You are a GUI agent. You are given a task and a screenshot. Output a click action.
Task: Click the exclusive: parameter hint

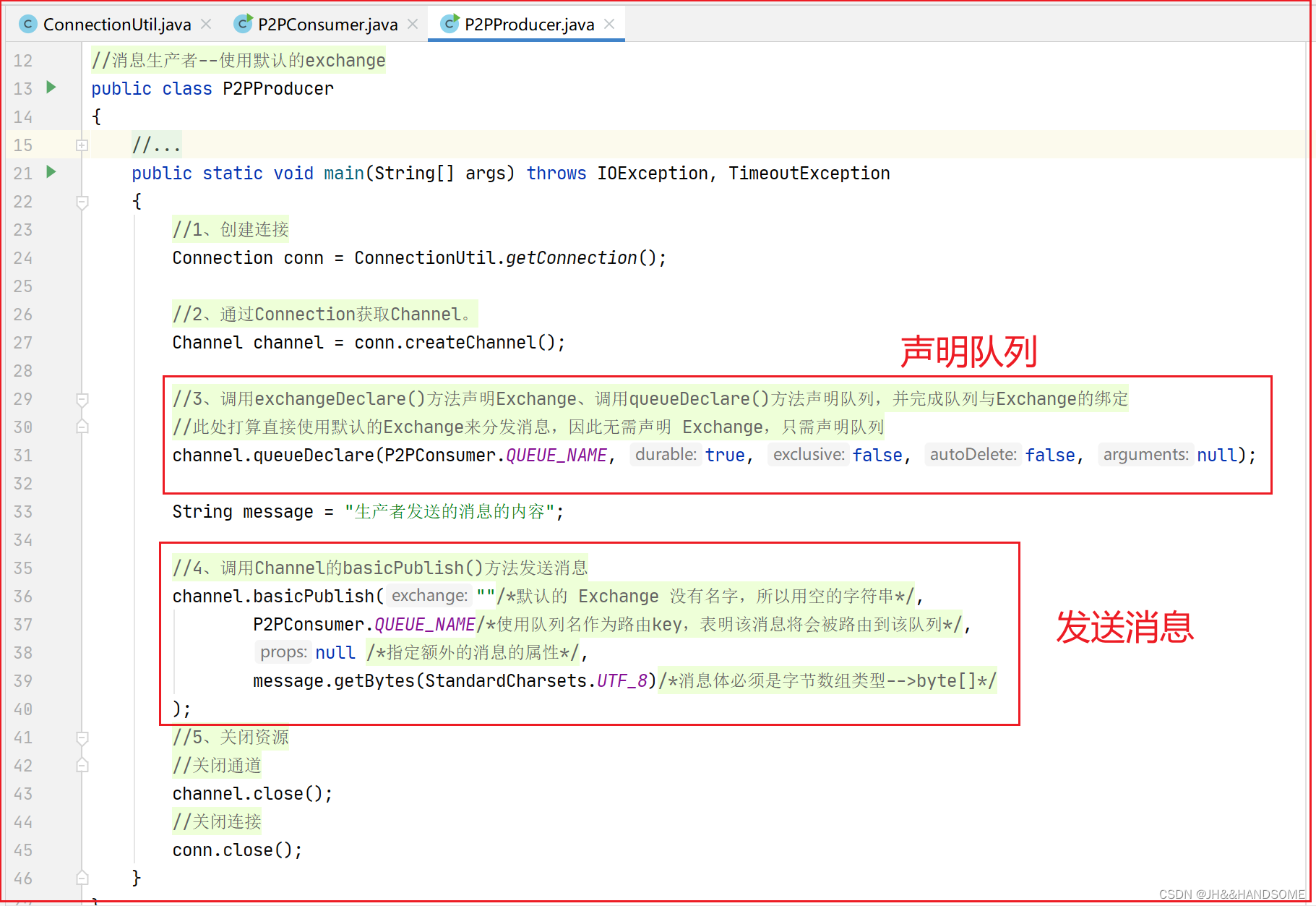click(809, 455)
